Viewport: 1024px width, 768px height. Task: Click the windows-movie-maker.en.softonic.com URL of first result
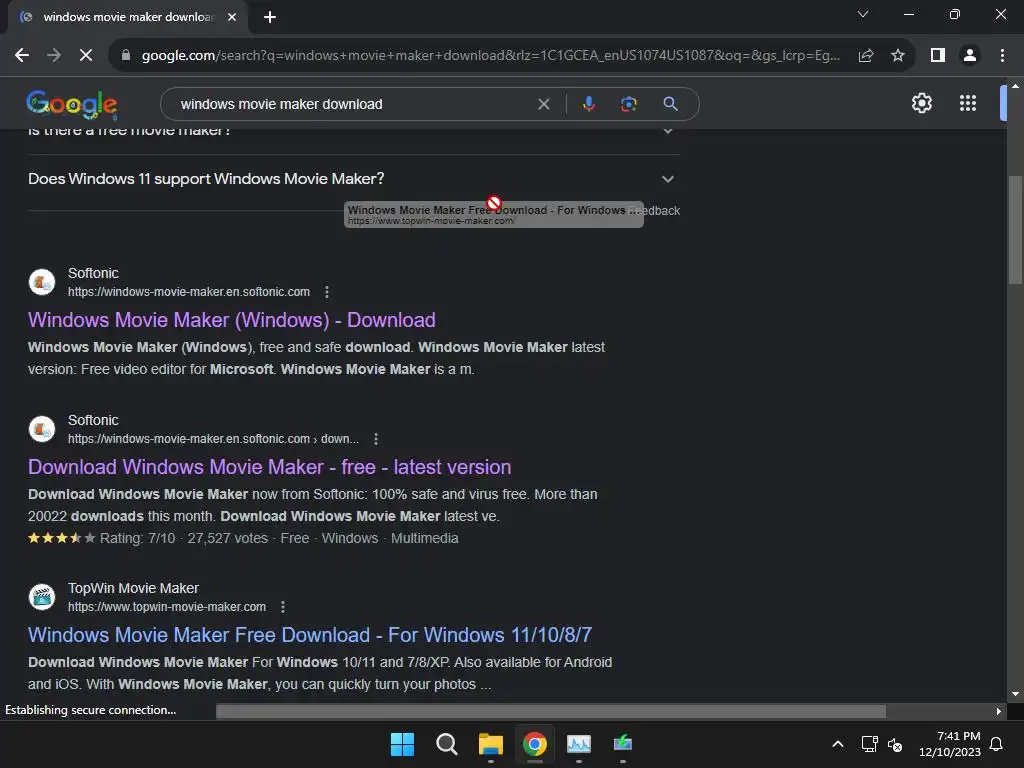(189, 292)
